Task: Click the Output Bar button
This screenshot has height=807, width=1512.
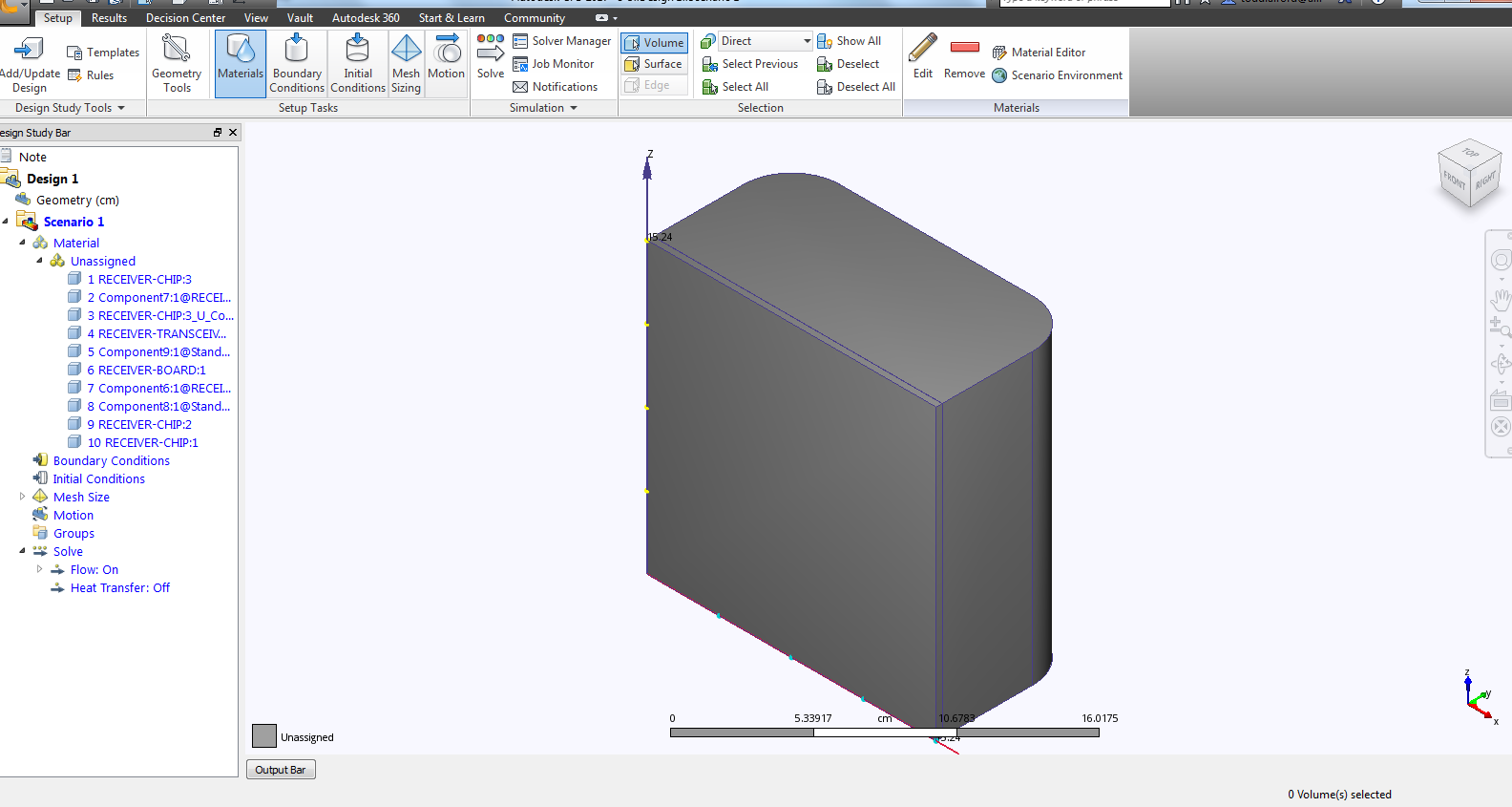Action: click(281, 770)
